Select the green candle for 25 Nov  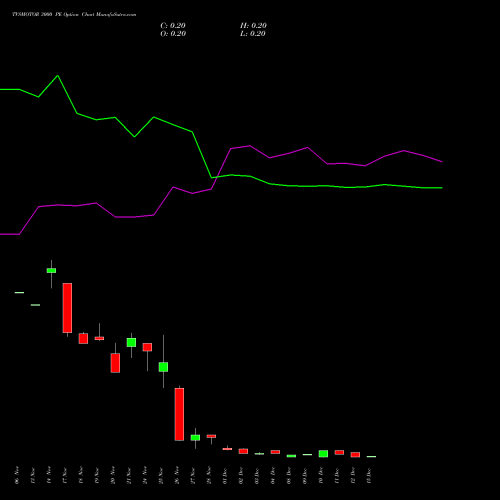163,367
